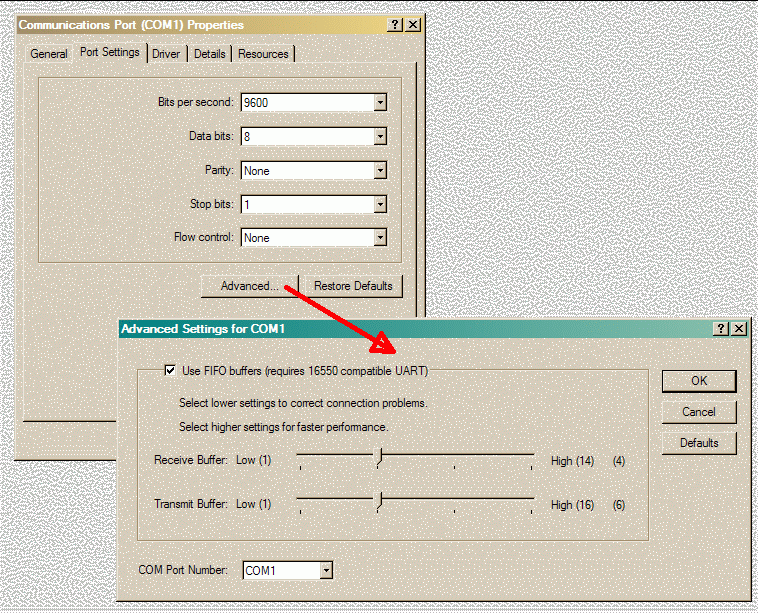758x613 pixels.
Task: Go to the Resources tab
Action: [x=263, y=54]
